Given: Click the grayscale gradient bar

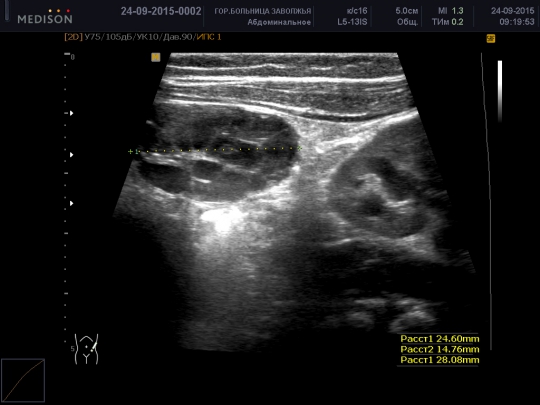Looking at the screenshot, I should [x=500, y=91].
